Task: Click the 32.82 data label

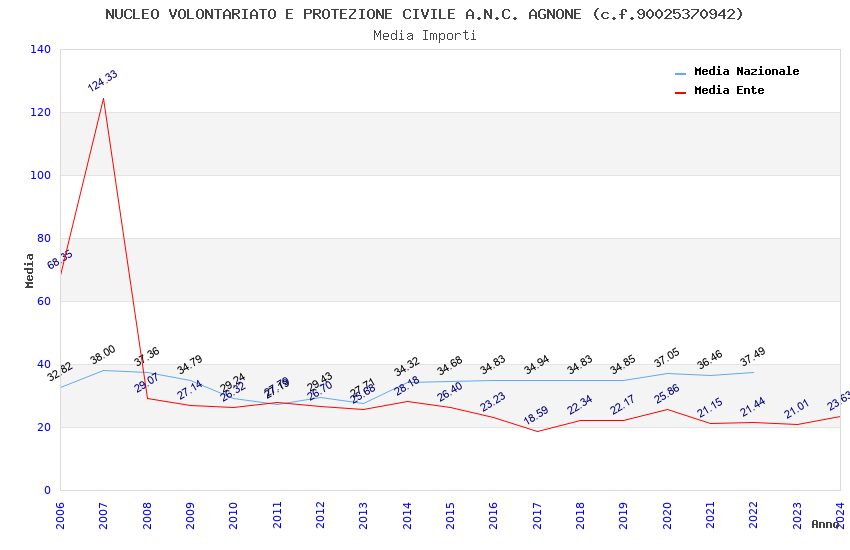Action: (x=60, y=372)
